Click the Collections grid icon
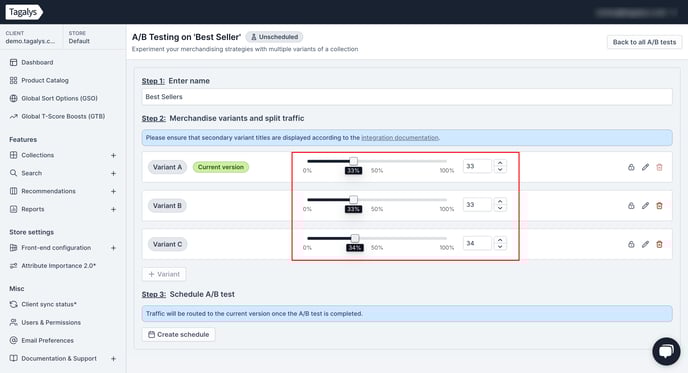The width and height of the screenshot is (688, 373). click(14, 155)
